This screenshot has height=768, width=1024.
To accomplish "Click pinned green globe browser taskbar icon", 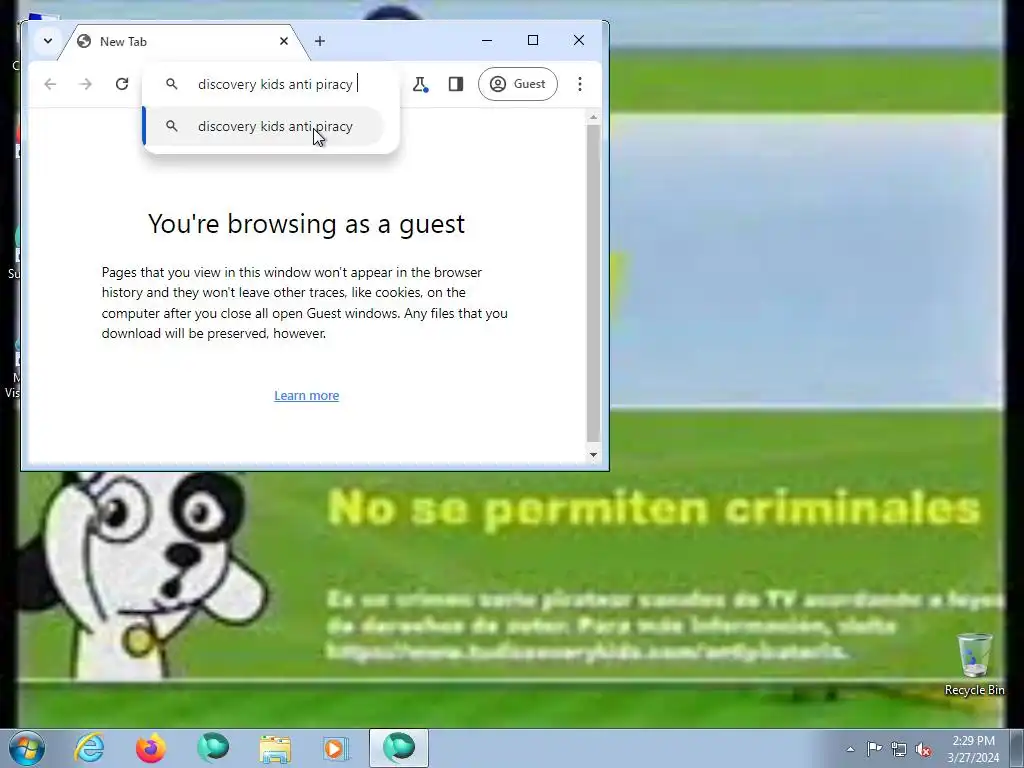I will point(213,748).
